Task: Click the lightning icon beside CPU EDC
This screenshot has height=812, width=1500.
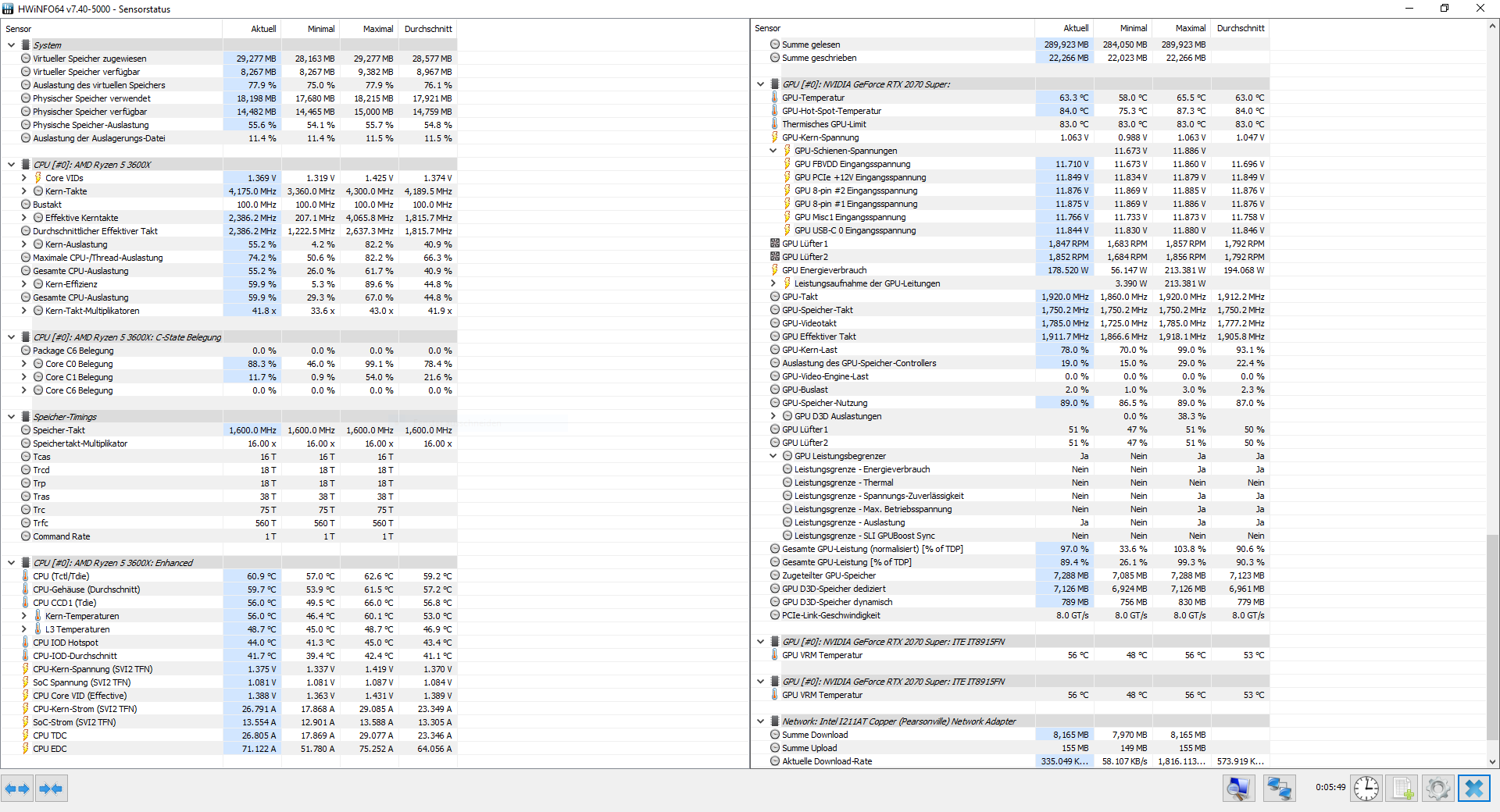Action: tap(26, 749)
